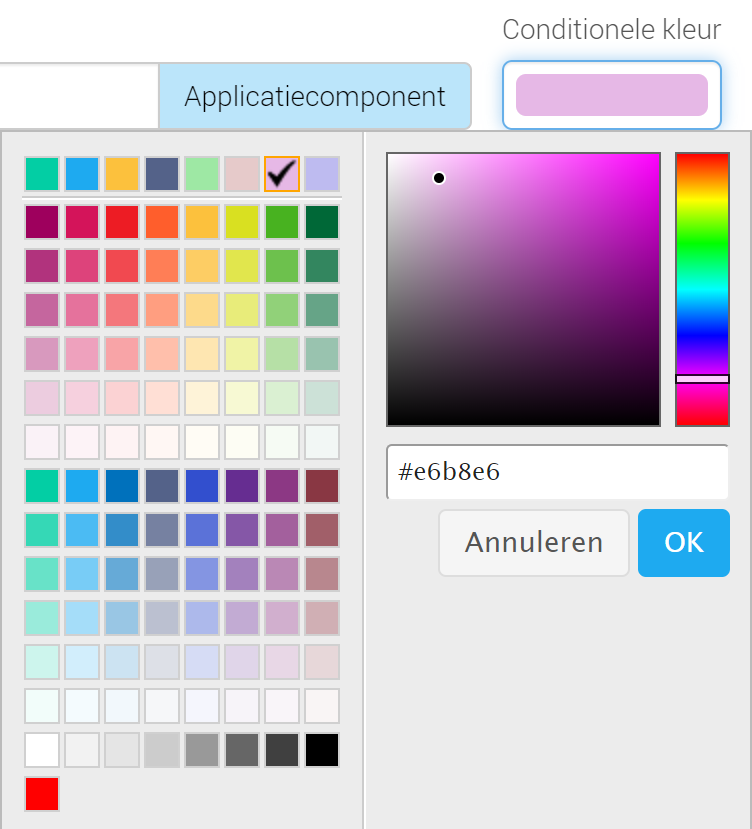Select the black swatch in grayscale row
Image resolution: width=752 pixels, height=829 pixels.
pos(322,750)
